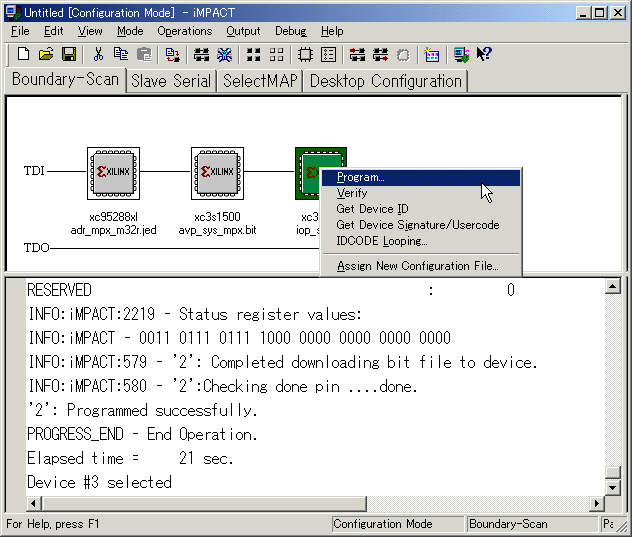
Task: Click the 'Device #3 selected' log line
Action: coord(100,482)
